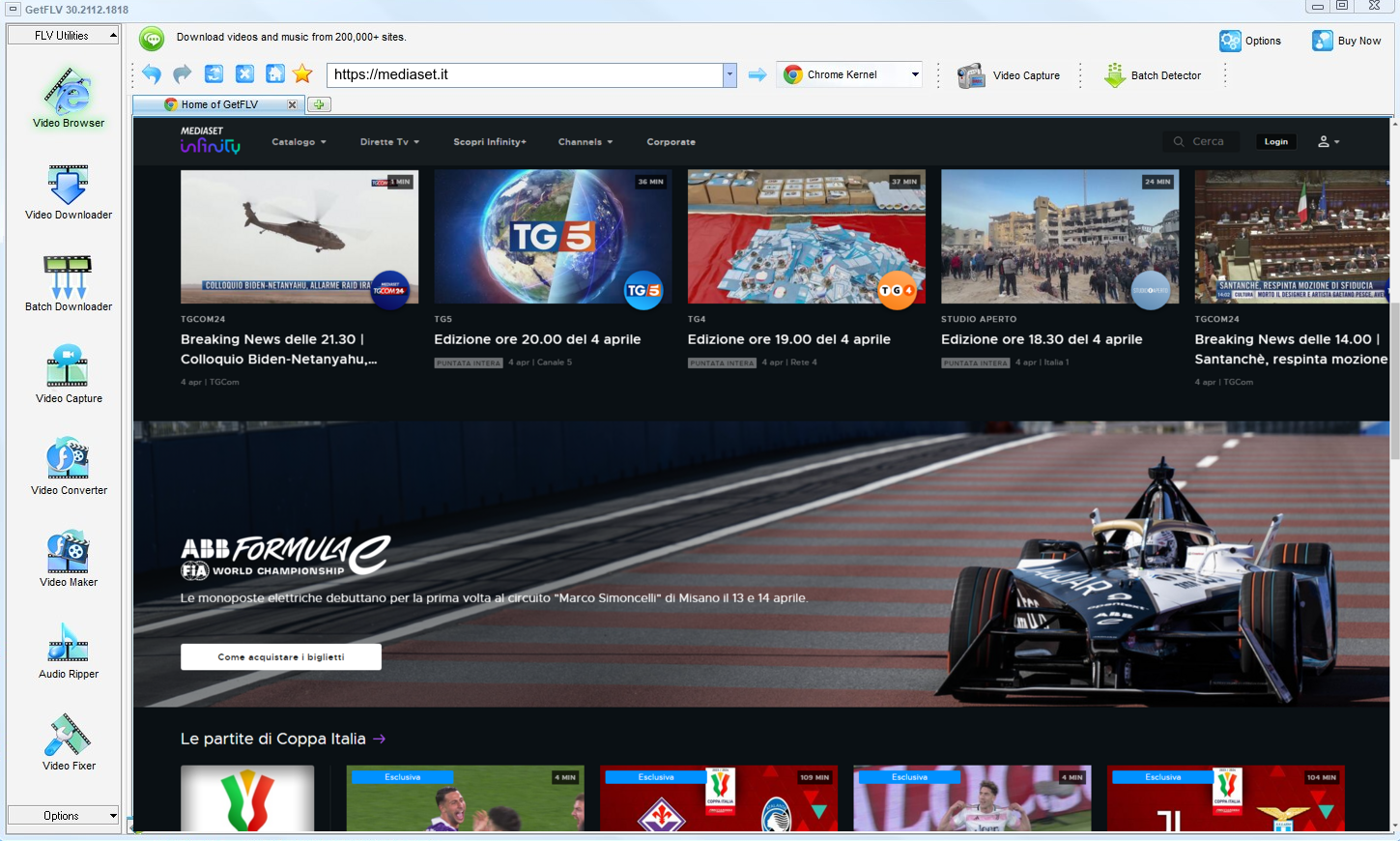Viewport: 1400px width, 841px height.
Task: Expand the FLV Utilities dropdown
Action: pyautogui.click(x=63, y=35)
